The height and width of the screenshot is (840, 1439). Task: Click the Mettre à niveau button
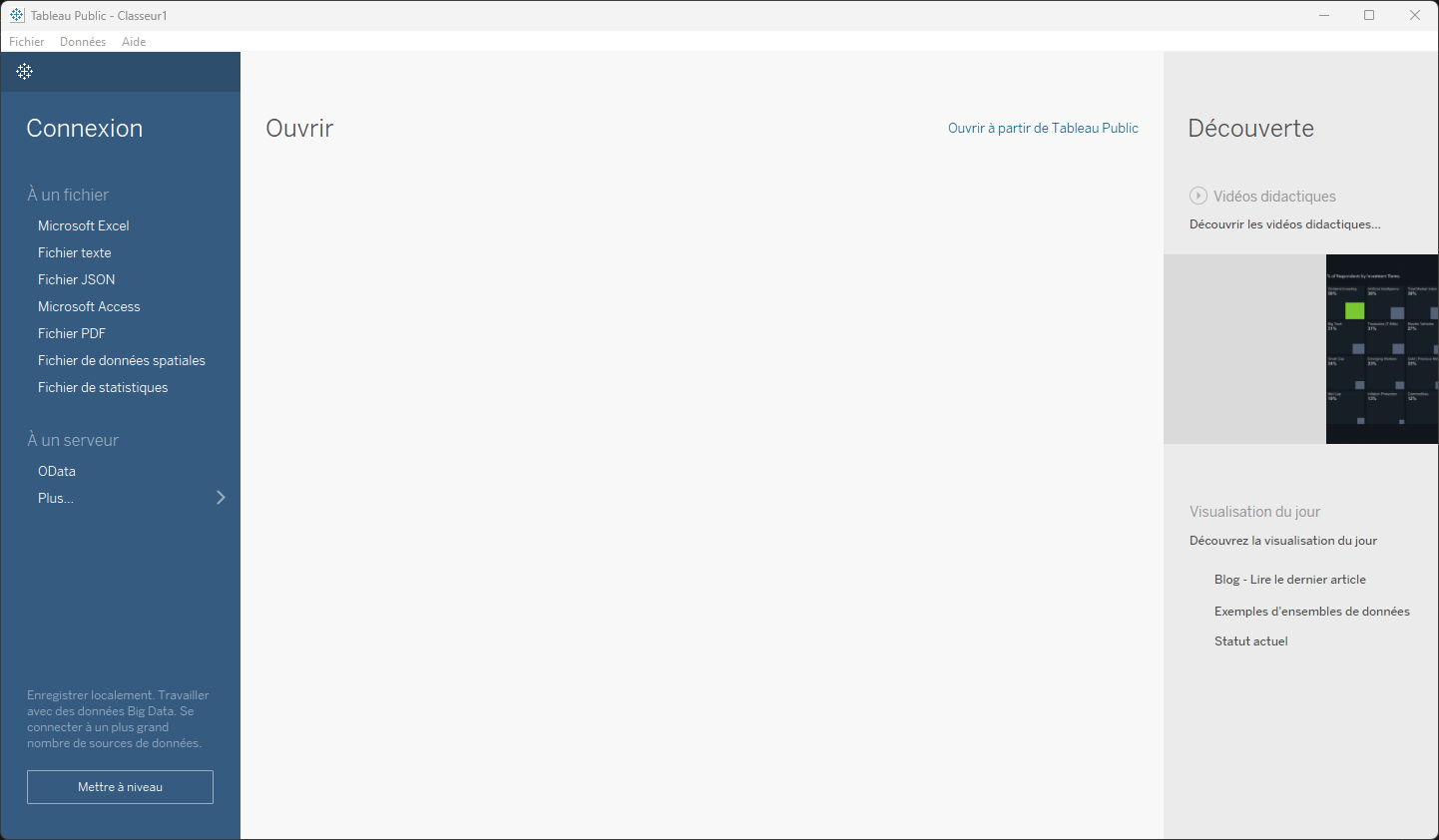(x=120, y=787)
